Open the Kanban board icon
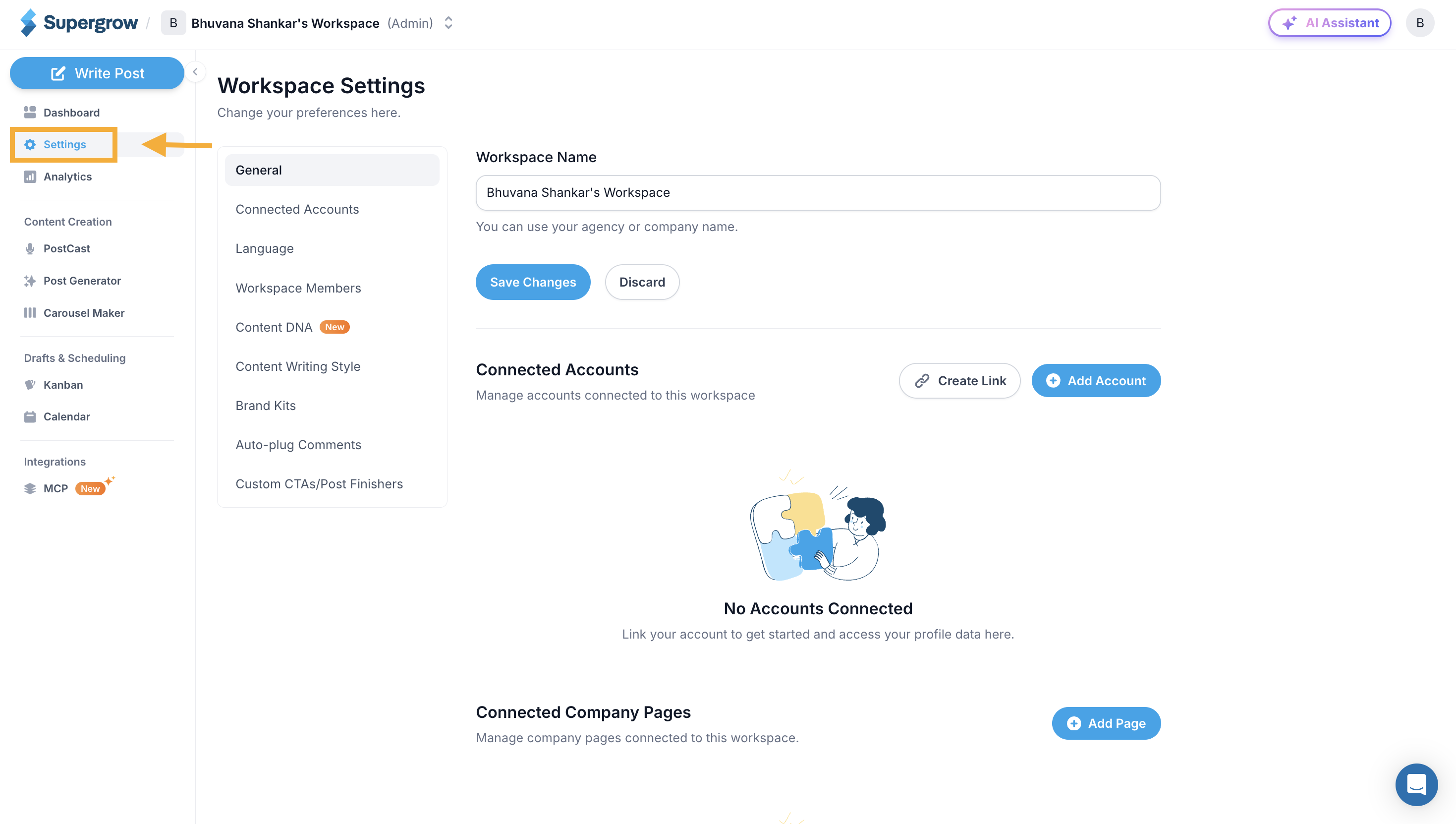The width and height of the screenshot is (1456, 824). click(30, 385)
